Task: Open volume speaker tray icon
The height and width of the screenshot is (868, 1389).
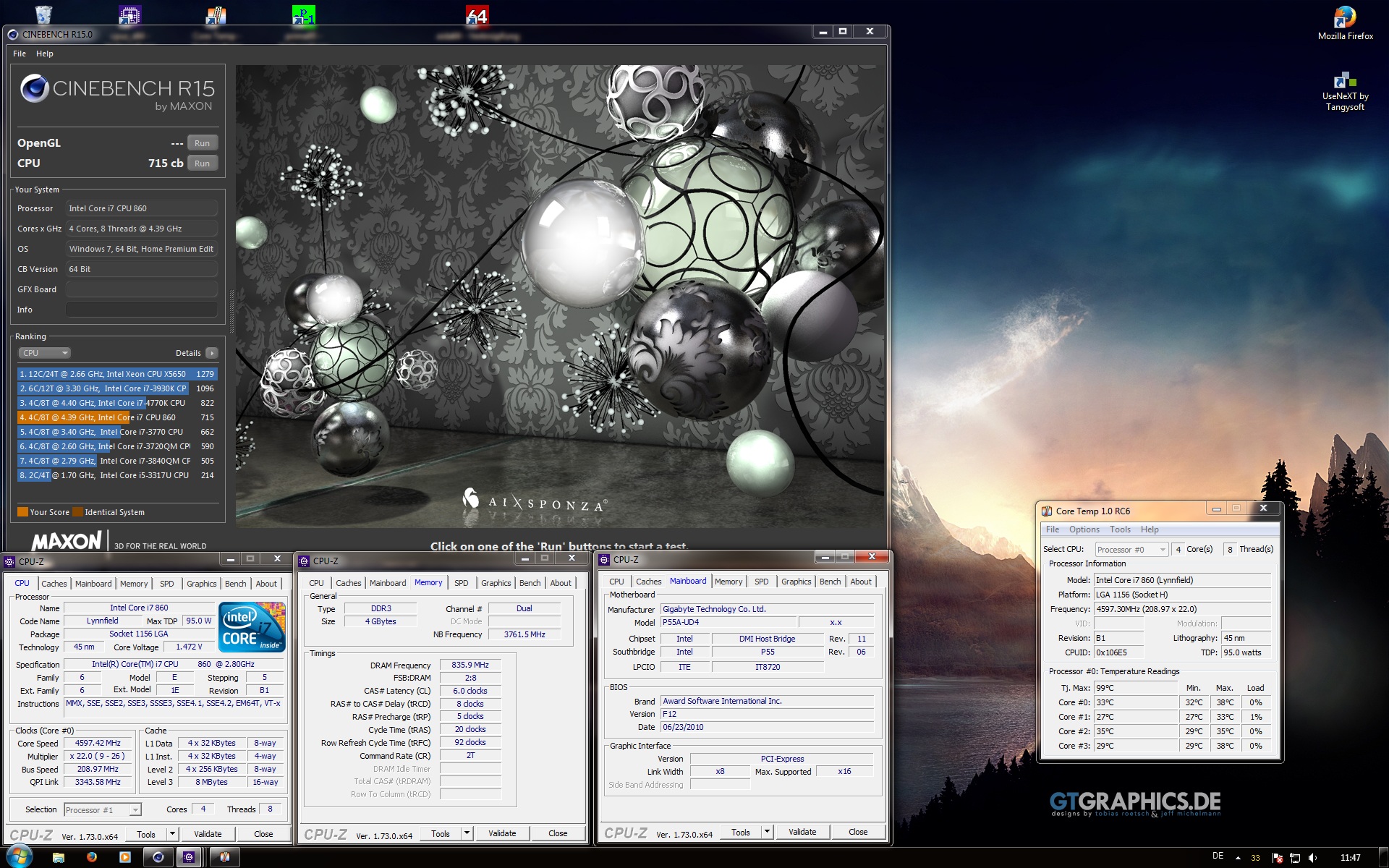Action: [1312, 858]
